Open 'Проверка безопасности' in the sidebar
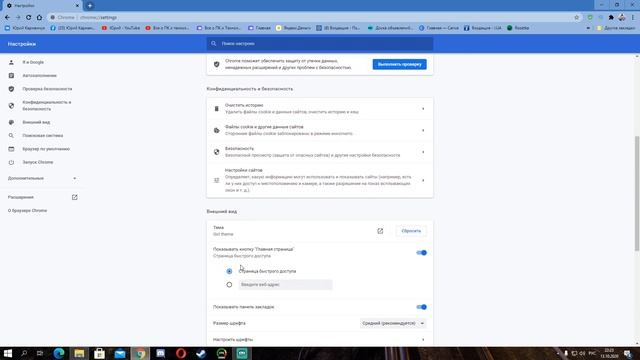 tap(47, 89)
